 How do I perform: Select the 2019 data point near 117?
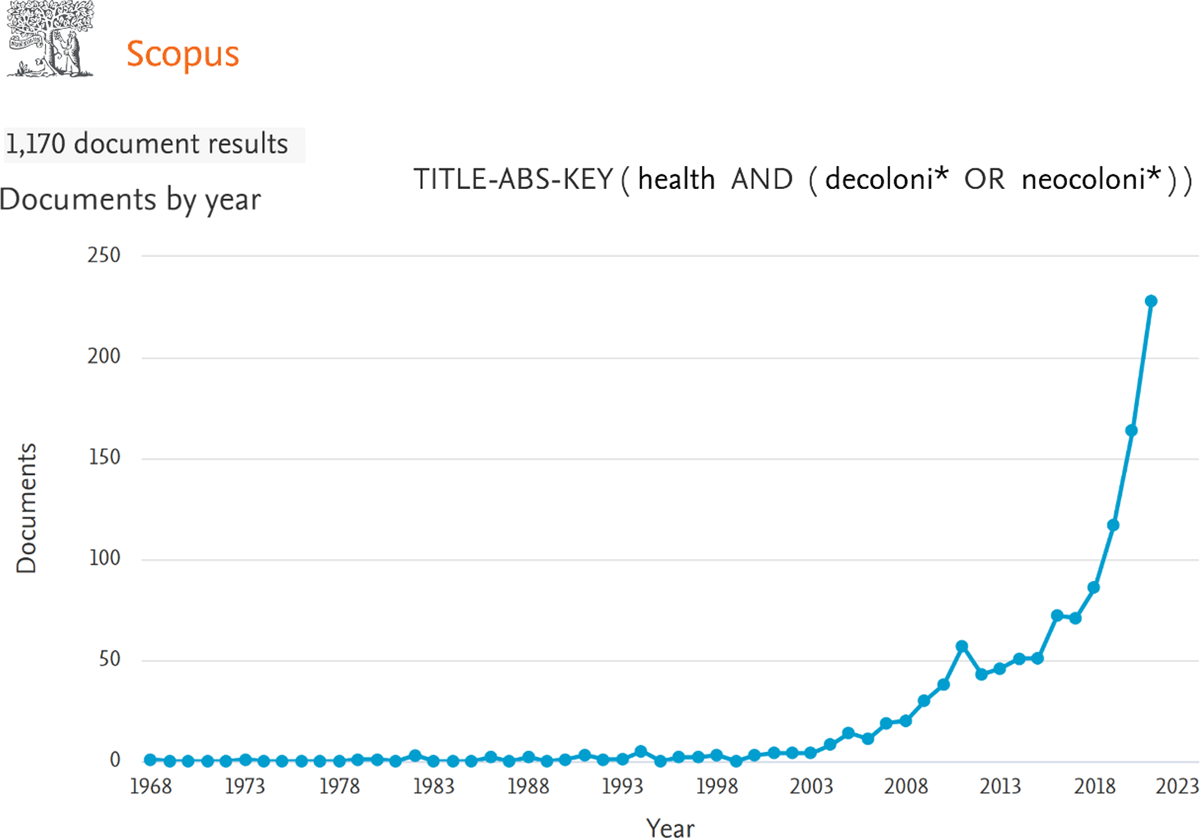(1113, 525)
